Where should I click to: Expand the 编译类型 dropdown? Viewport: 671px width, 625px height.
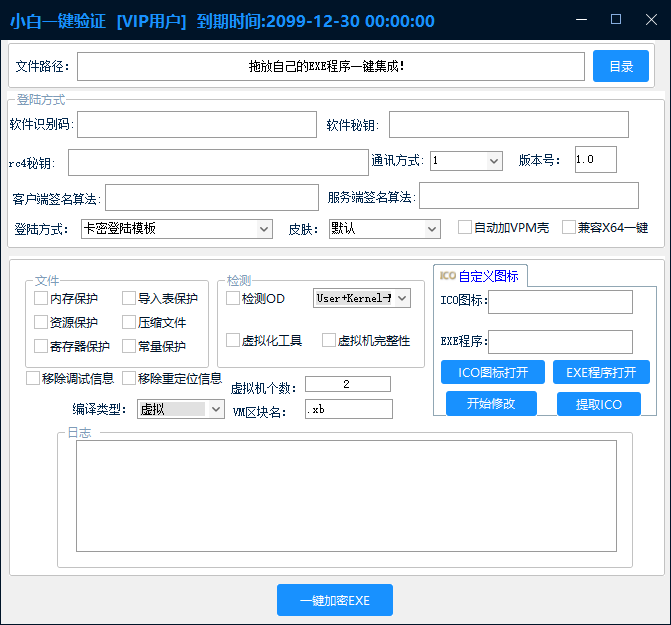tap(180, 409)
